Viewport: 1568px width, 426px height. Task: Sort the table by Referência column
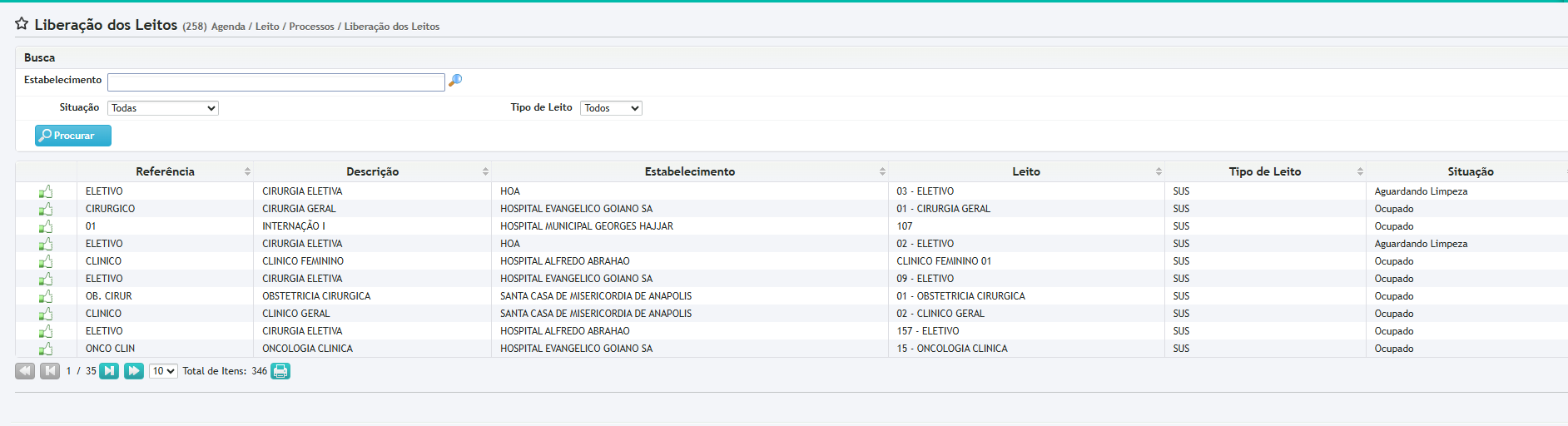coord(165,171)
